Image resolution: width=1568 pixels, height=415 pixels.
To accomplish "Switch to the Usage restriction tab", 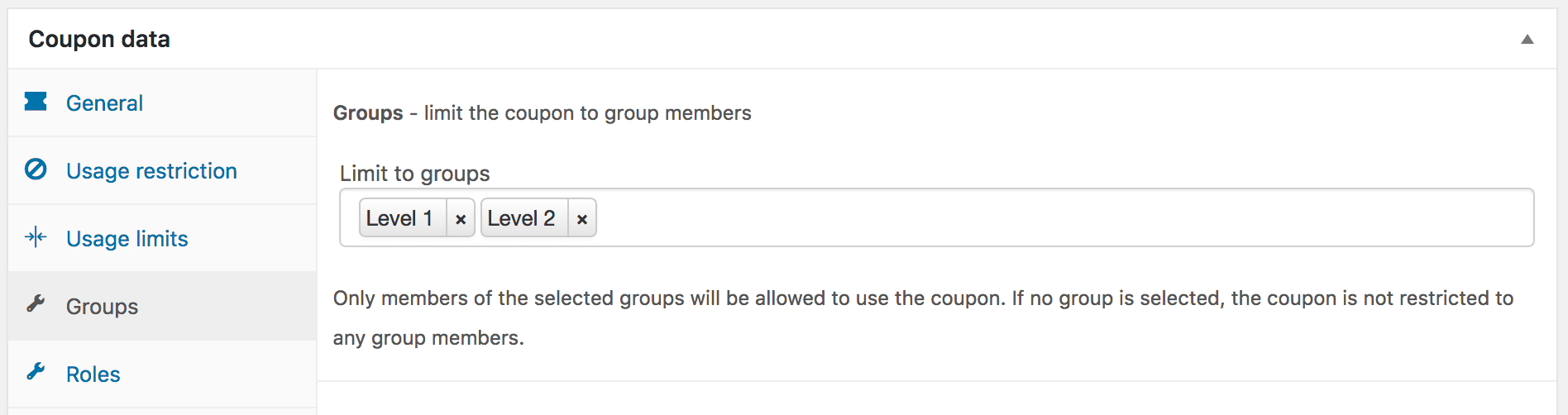I will tap(151, 171).
